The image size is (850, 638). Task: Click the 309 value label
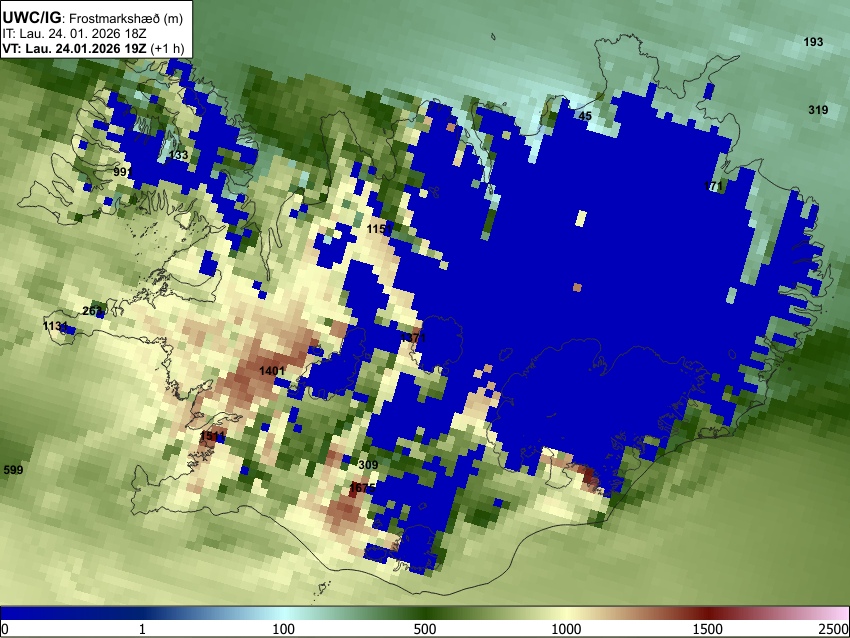coord(368,465)
